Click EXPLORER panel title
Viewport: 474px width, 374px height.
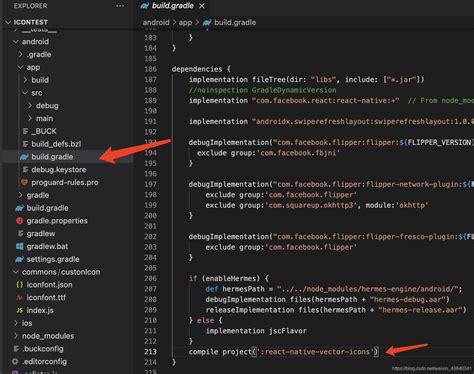point(30,6)
